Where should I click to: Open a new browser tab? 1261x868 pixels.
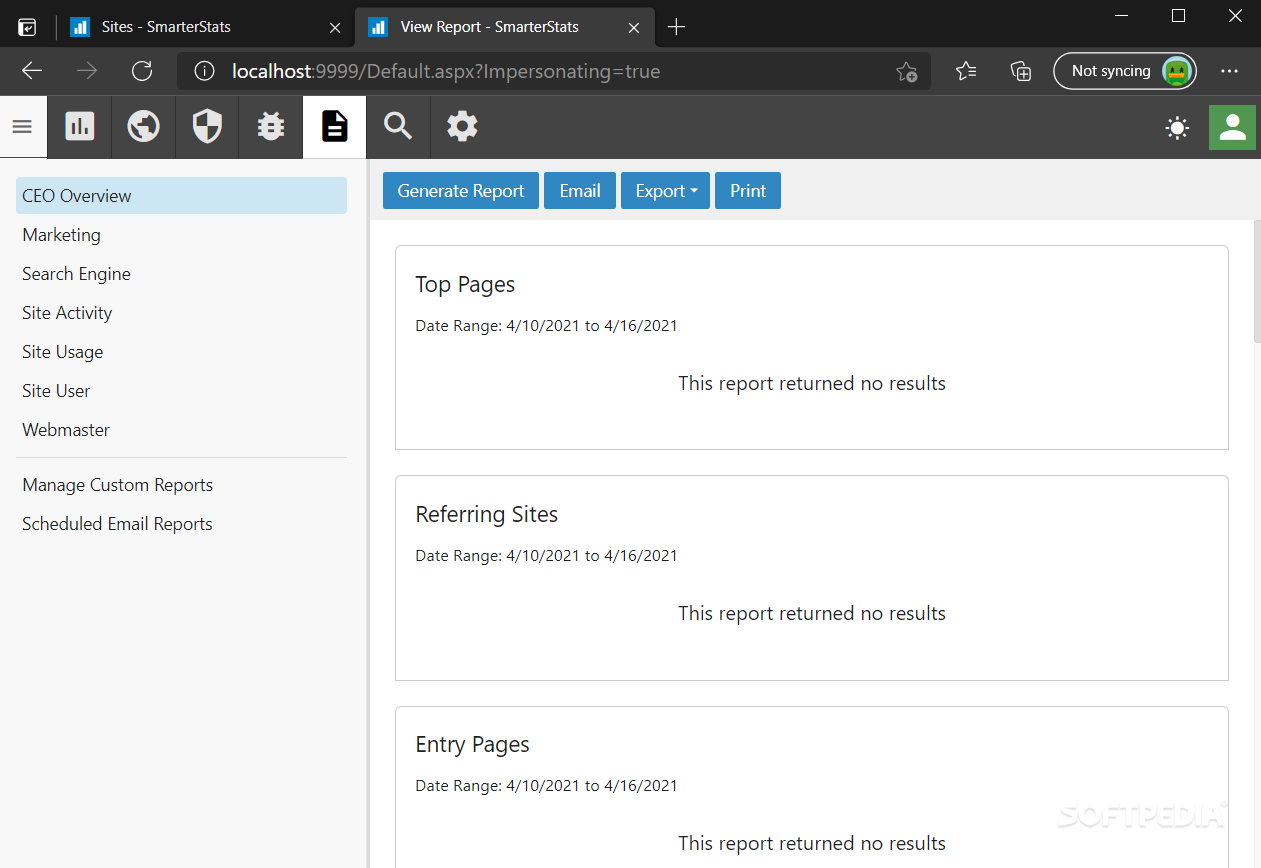tap(676, 27)
